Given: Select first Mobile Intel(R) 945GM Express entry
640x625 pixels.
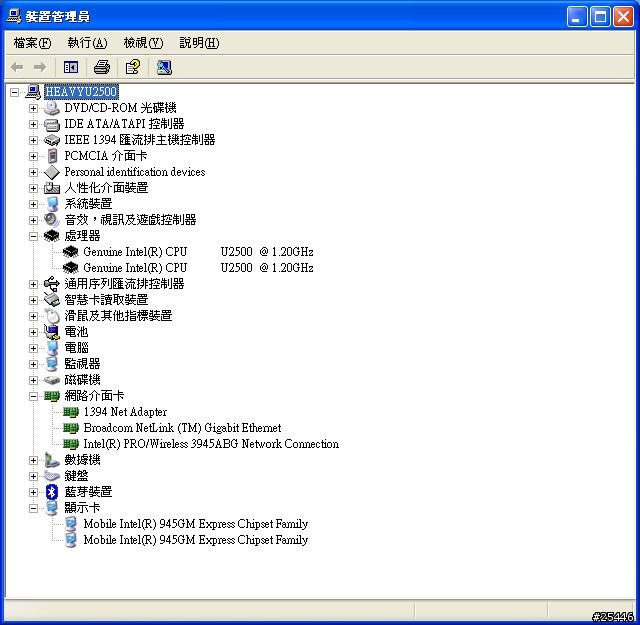Looking at the screenshot, I should [x=196, y=524].
